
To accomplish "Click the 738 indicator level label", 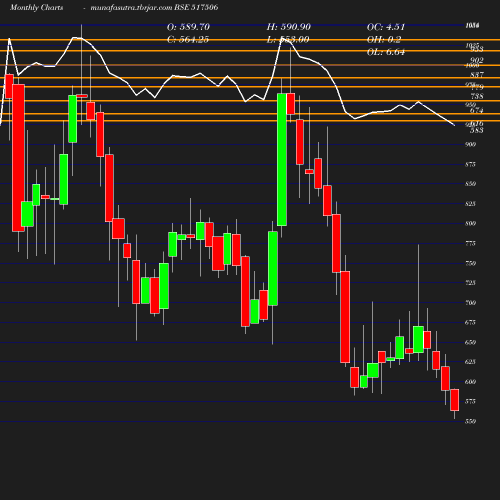I will [477, 96].
